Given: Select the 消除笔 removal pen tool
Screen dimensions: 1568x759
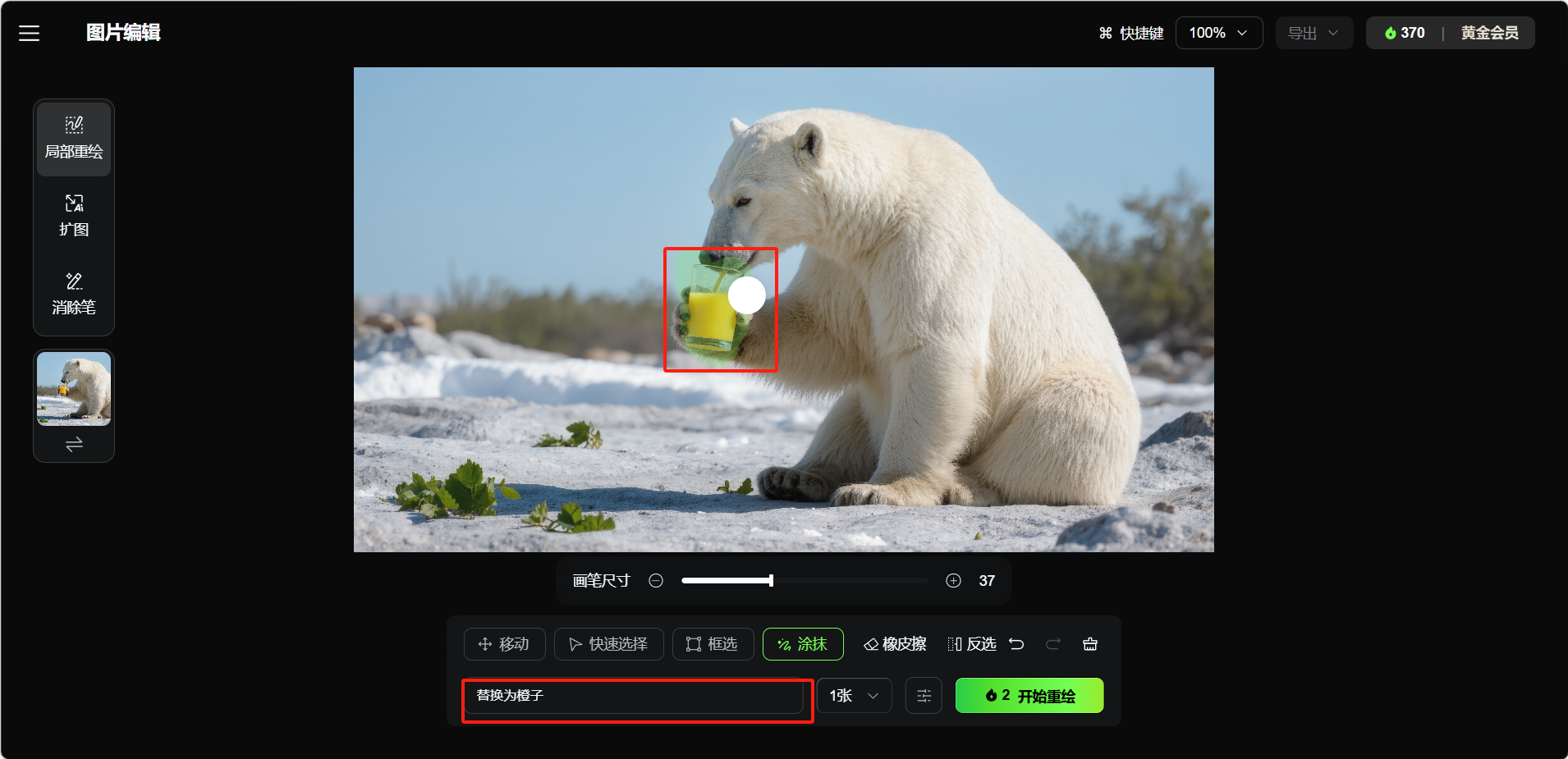Looking at the screenshot, I should coord(74,294).
